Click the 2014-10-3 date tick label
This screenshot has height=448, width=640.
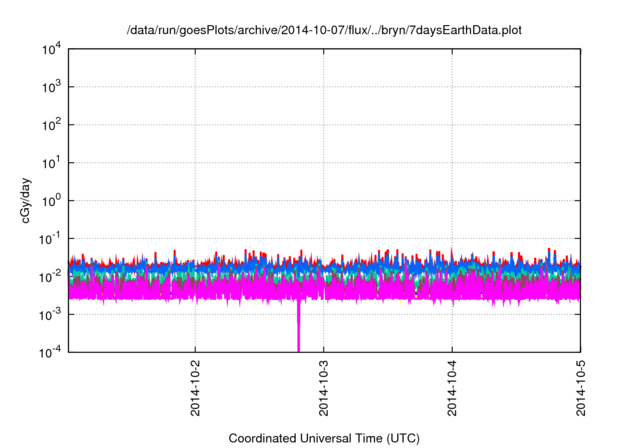[x=324, y=388]
